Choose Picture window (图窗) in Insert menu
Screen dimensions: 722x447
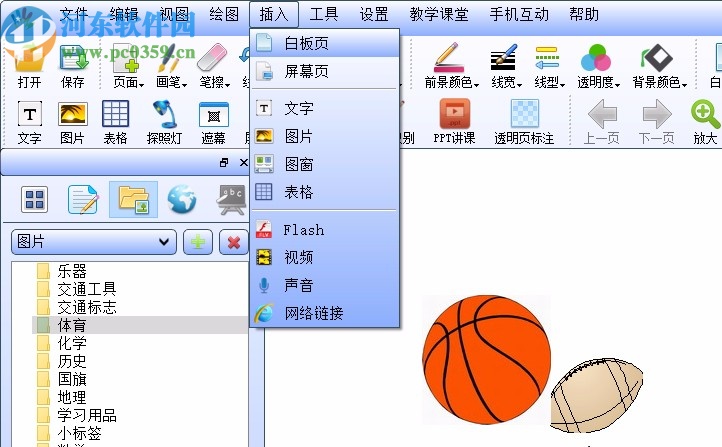click(x=325, y=164)
